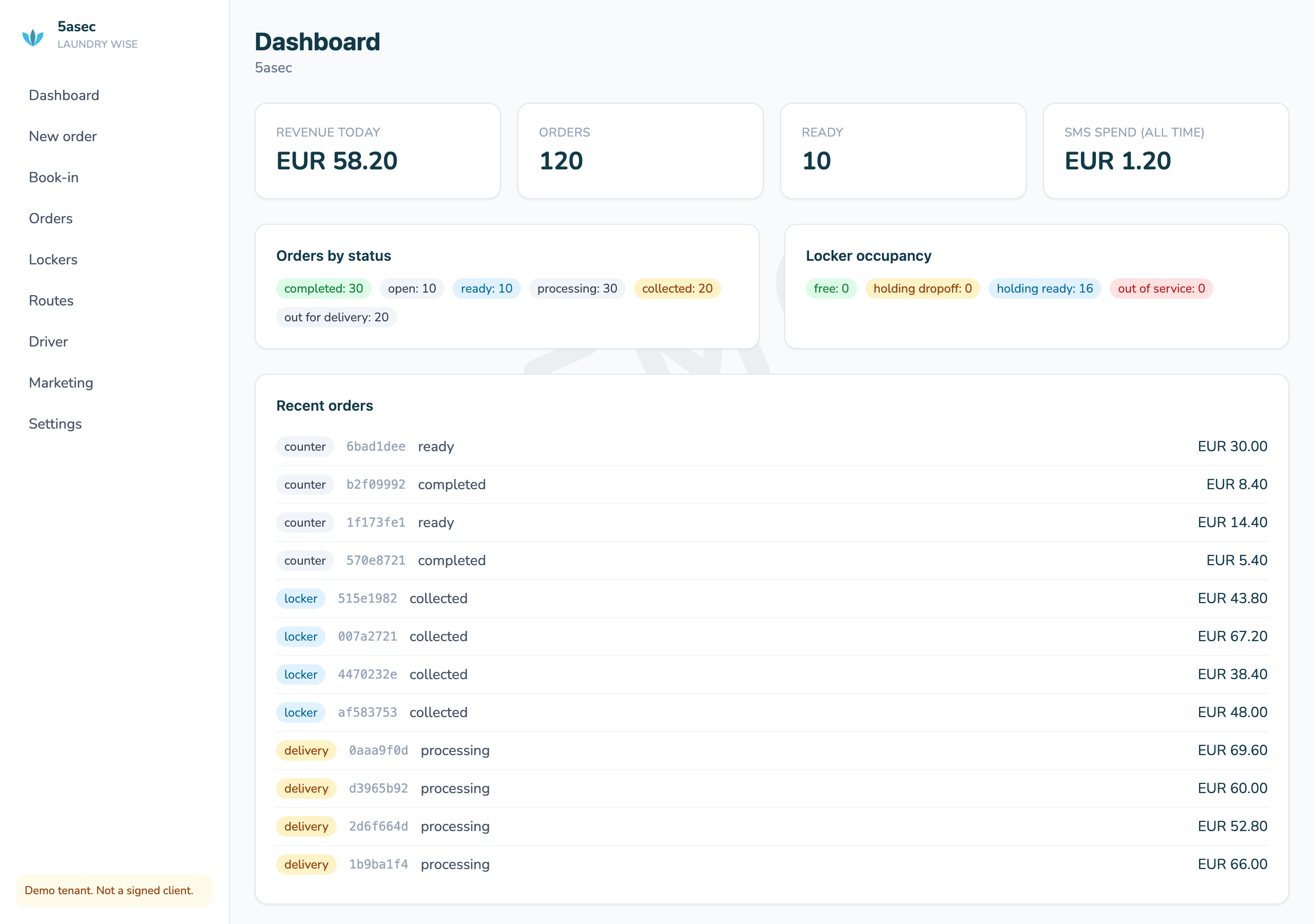
Task: Click the EUR 30.00 amount
Action: [1232, 447]
